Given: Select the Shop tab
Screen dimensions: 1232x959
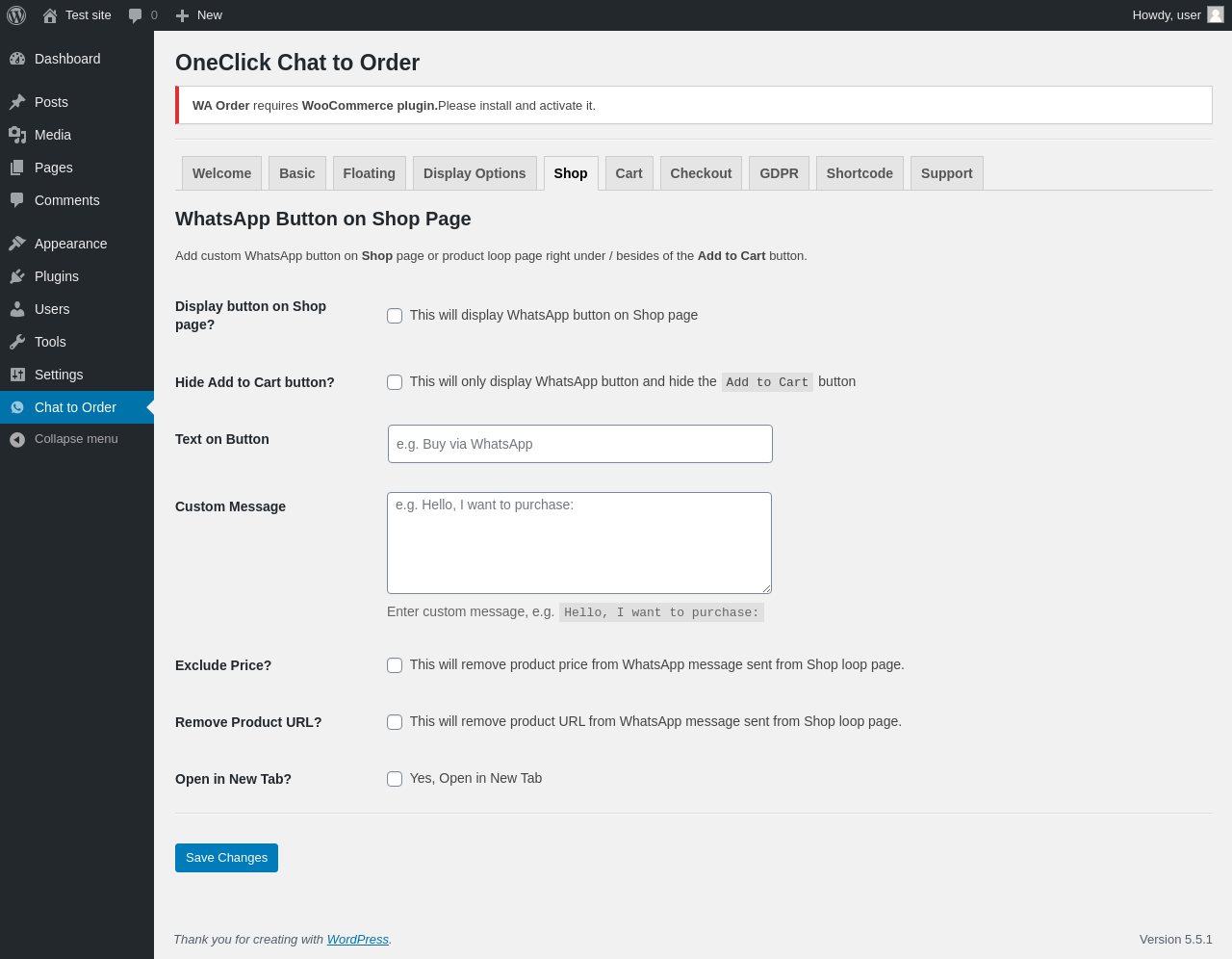Looking at the screenshot, I should pyautogui.click(x=571, y=173).
